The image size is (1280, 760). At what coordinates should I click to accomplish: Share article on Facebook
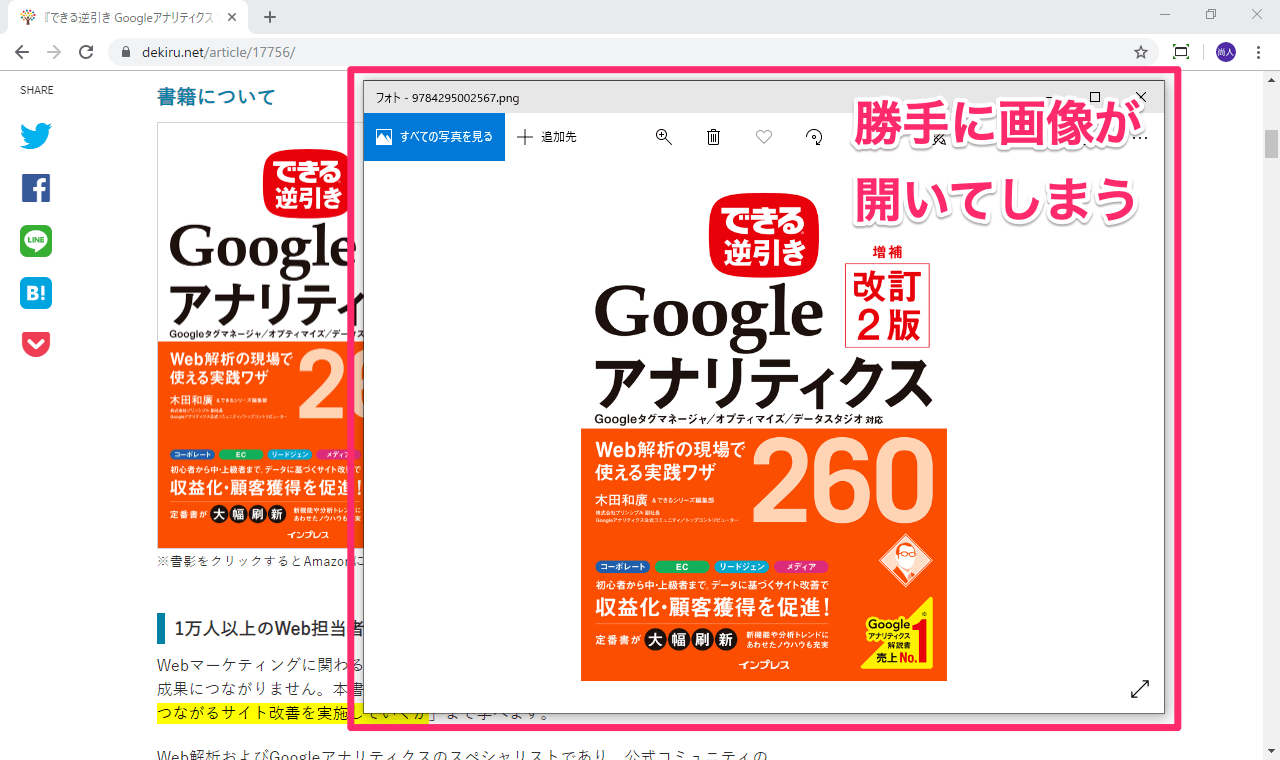click(36, 188)
